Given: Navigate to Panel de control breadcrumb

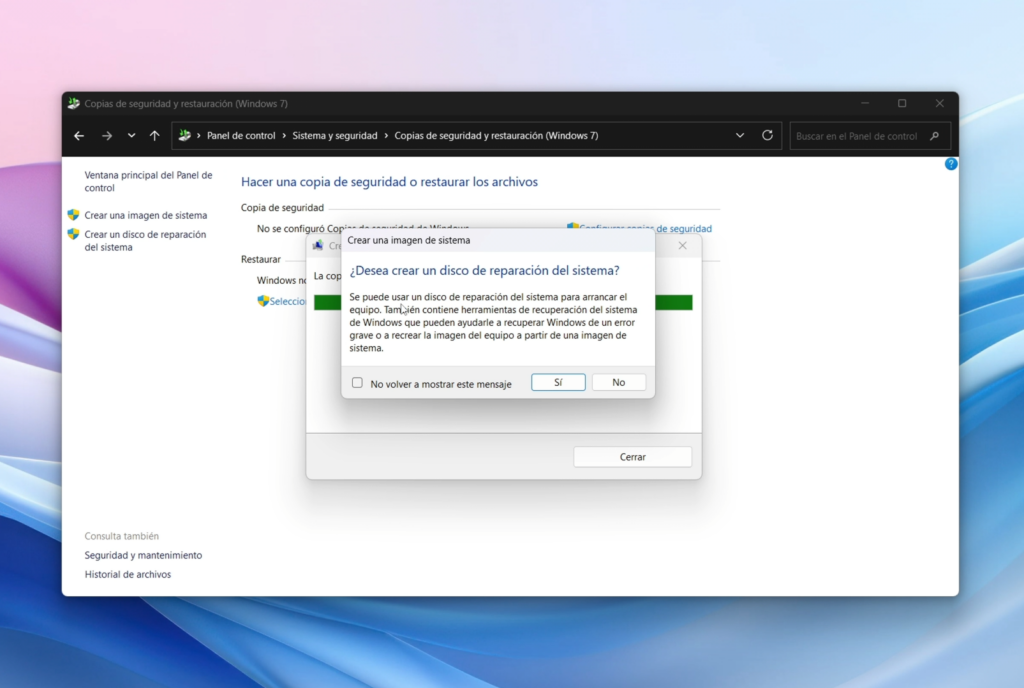Looking at the screenshot, I should (x=242, y=135).
